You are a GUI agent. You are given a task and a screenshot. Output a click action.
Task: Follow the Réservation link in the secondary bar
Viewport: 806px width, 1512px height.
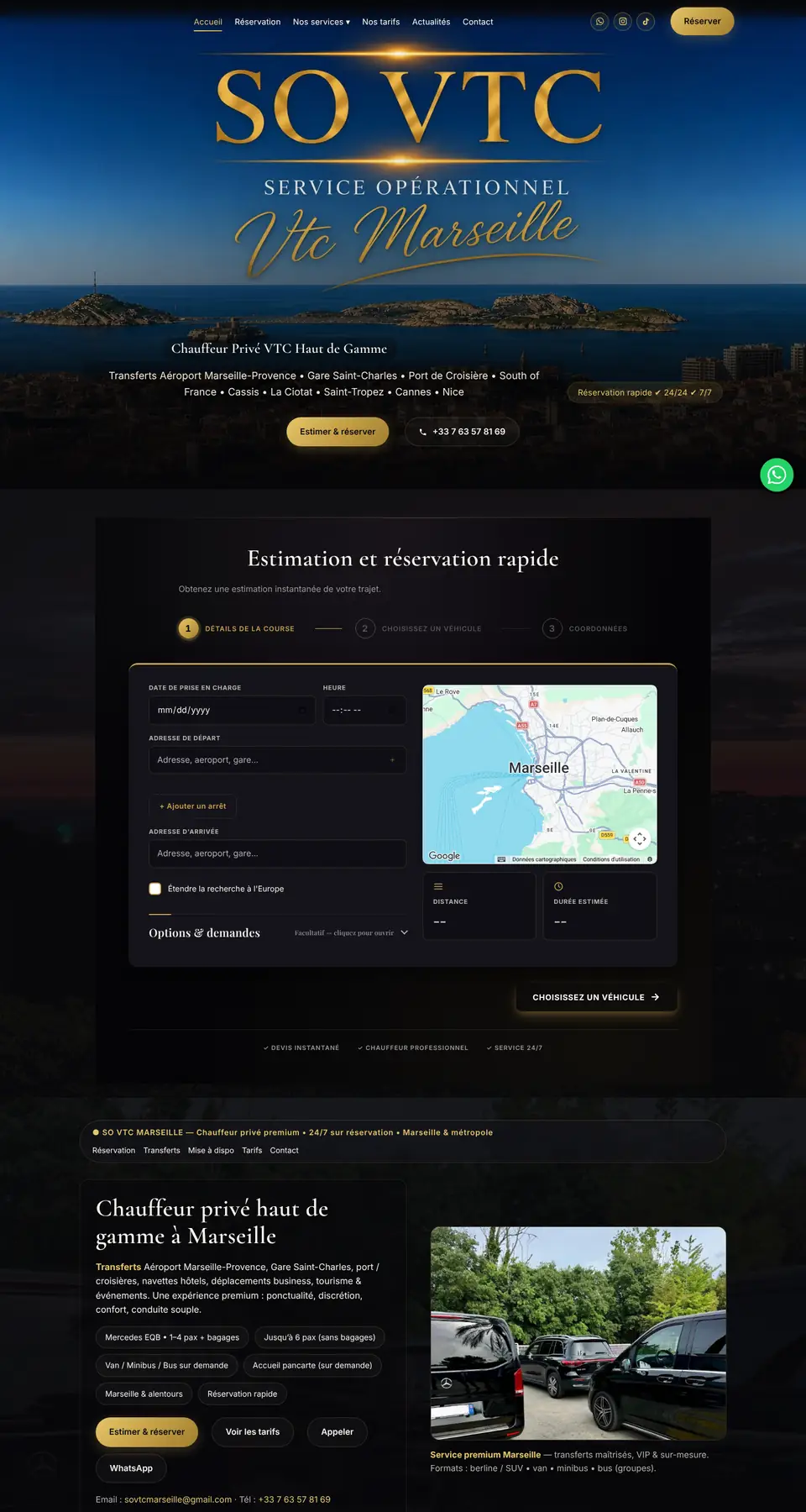pos(113,1151)
